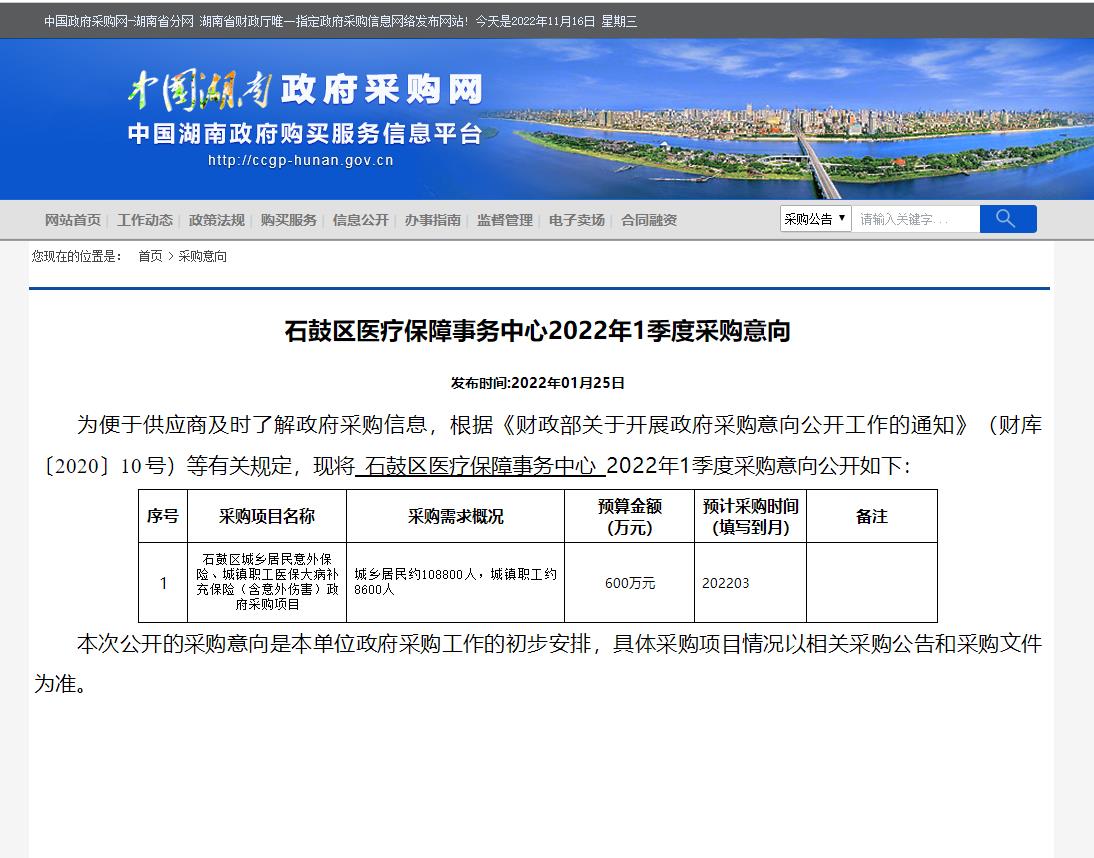
Task: Click the row number 1 cell
Action: pos(163,582)
